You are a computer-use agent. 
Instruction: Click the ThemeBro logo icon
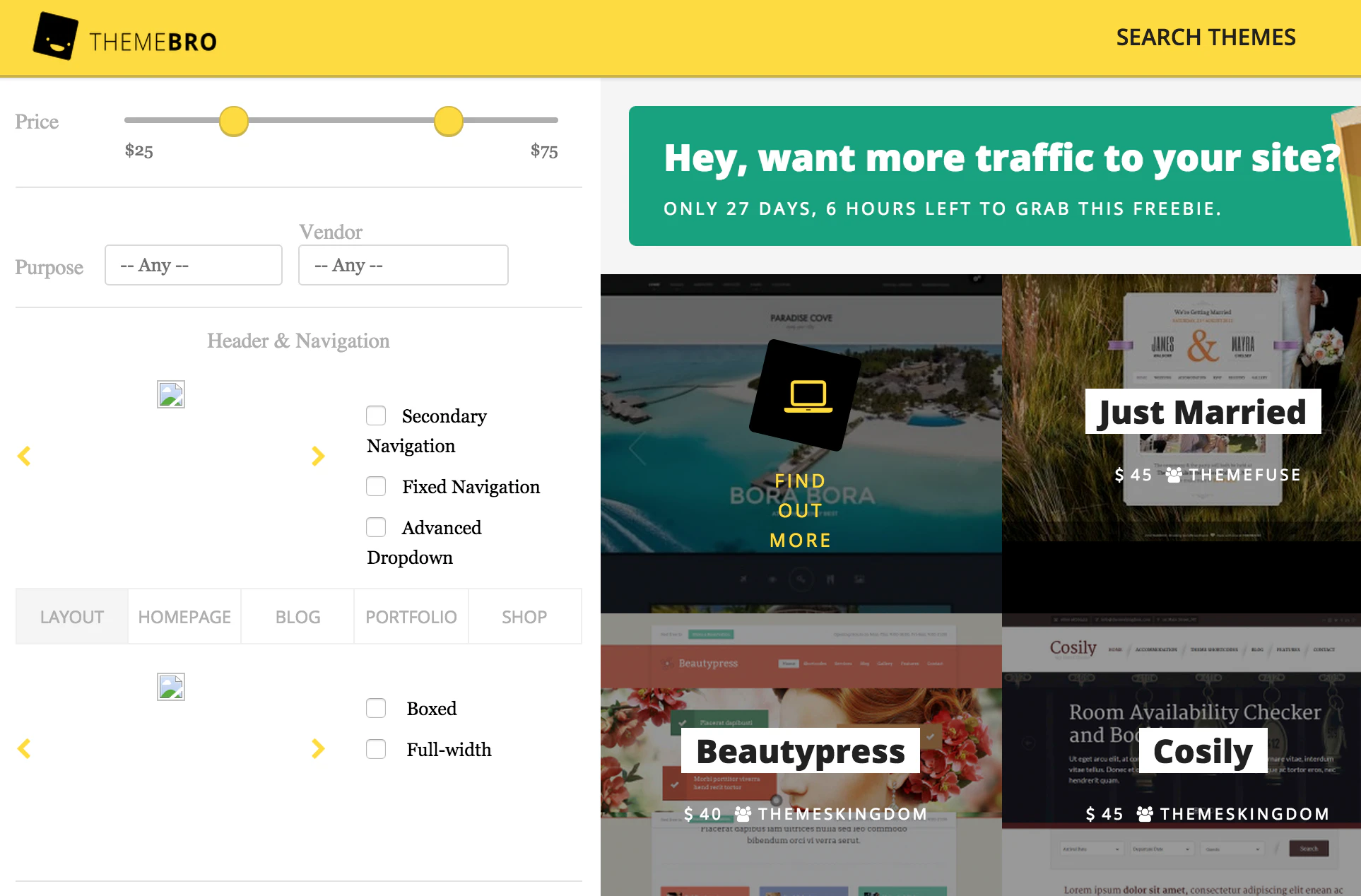[x=55, y=37]
